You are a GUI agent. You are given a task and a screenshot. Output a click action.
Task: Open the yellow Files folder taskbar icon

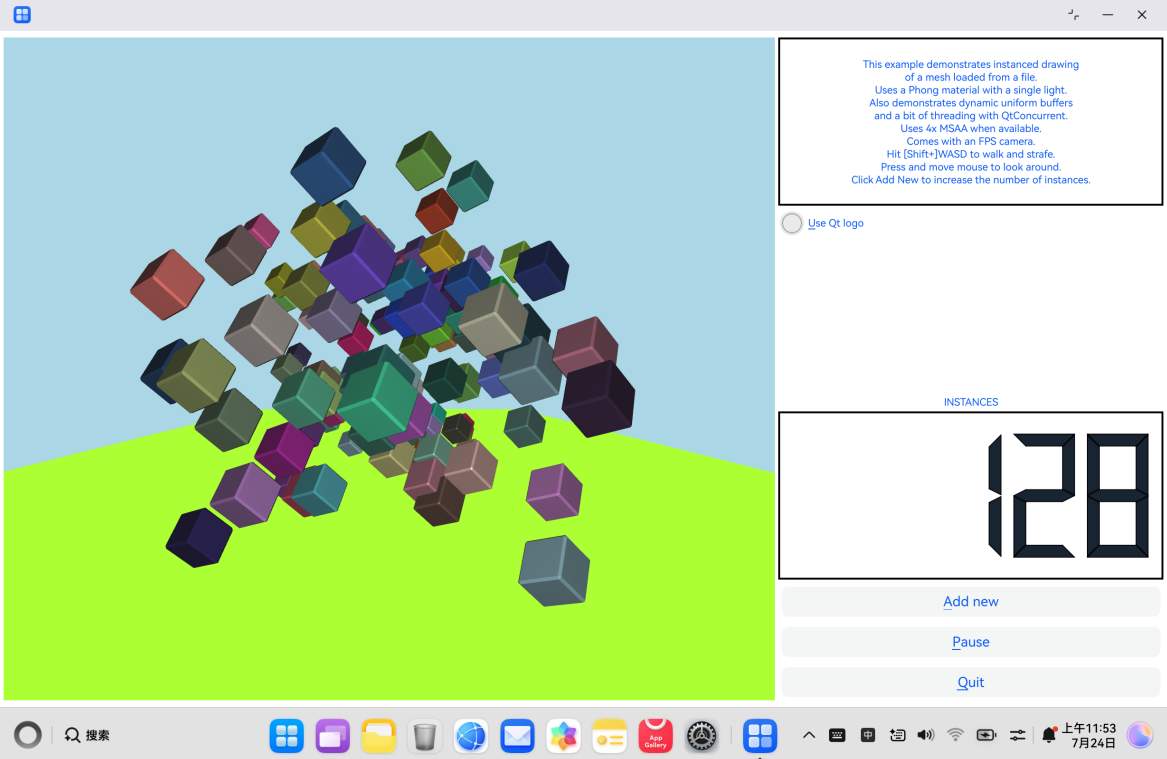[379, 736]
